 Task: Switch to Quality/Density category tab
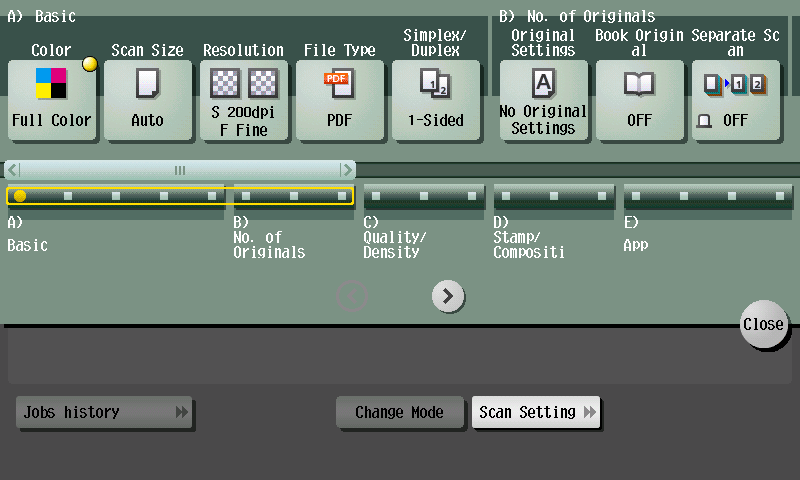click(x=424, y=196)
